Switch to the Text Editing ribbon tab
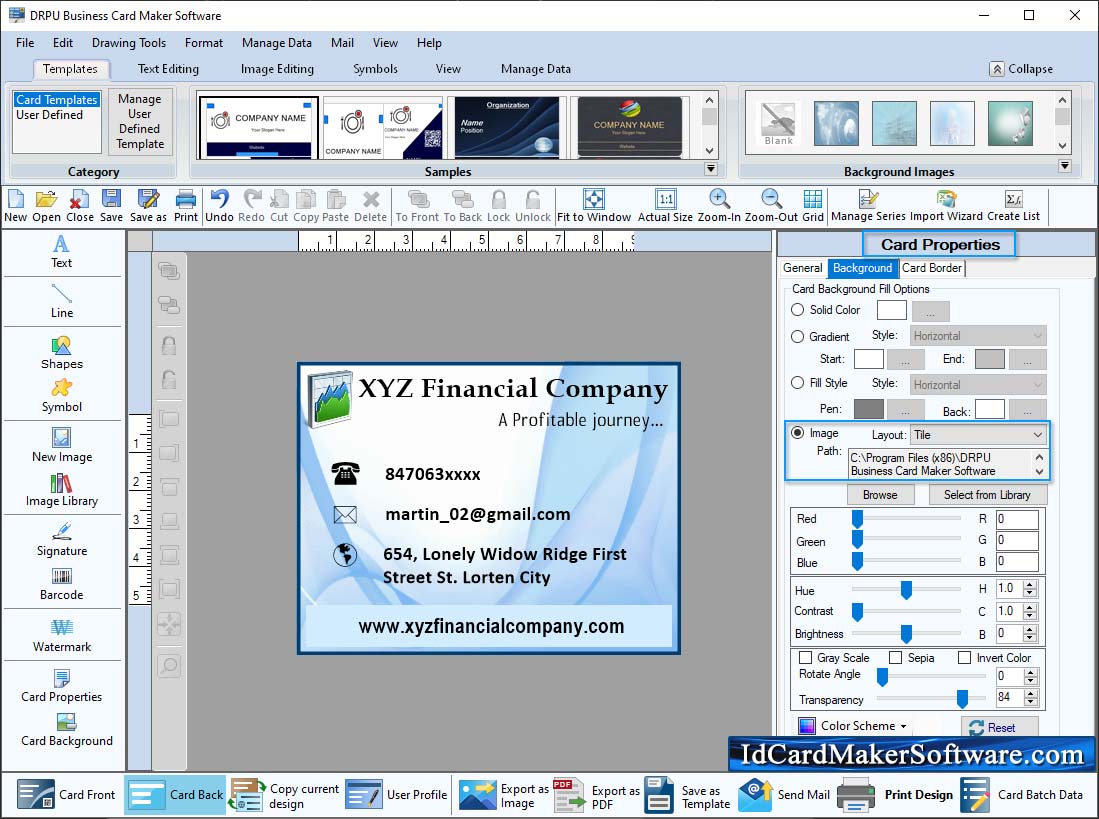This screenshot has width=1099, height=819. tap(168, 69)
